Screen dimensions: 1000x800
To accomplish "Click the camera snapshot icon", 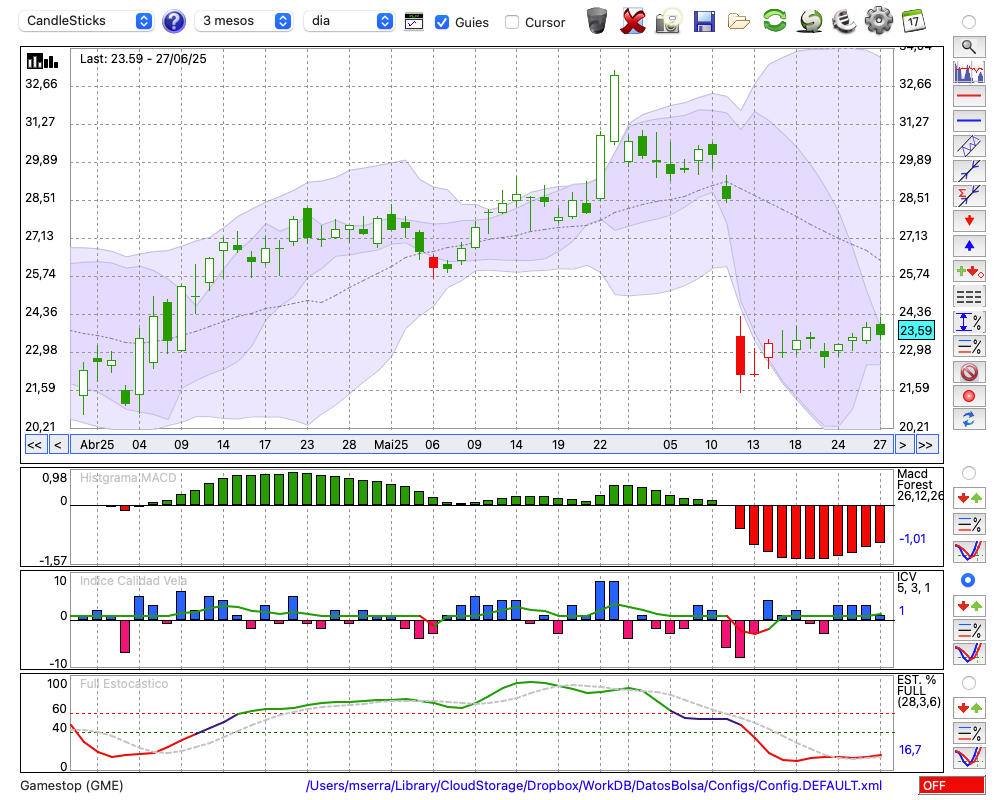I will pos(669,20).
